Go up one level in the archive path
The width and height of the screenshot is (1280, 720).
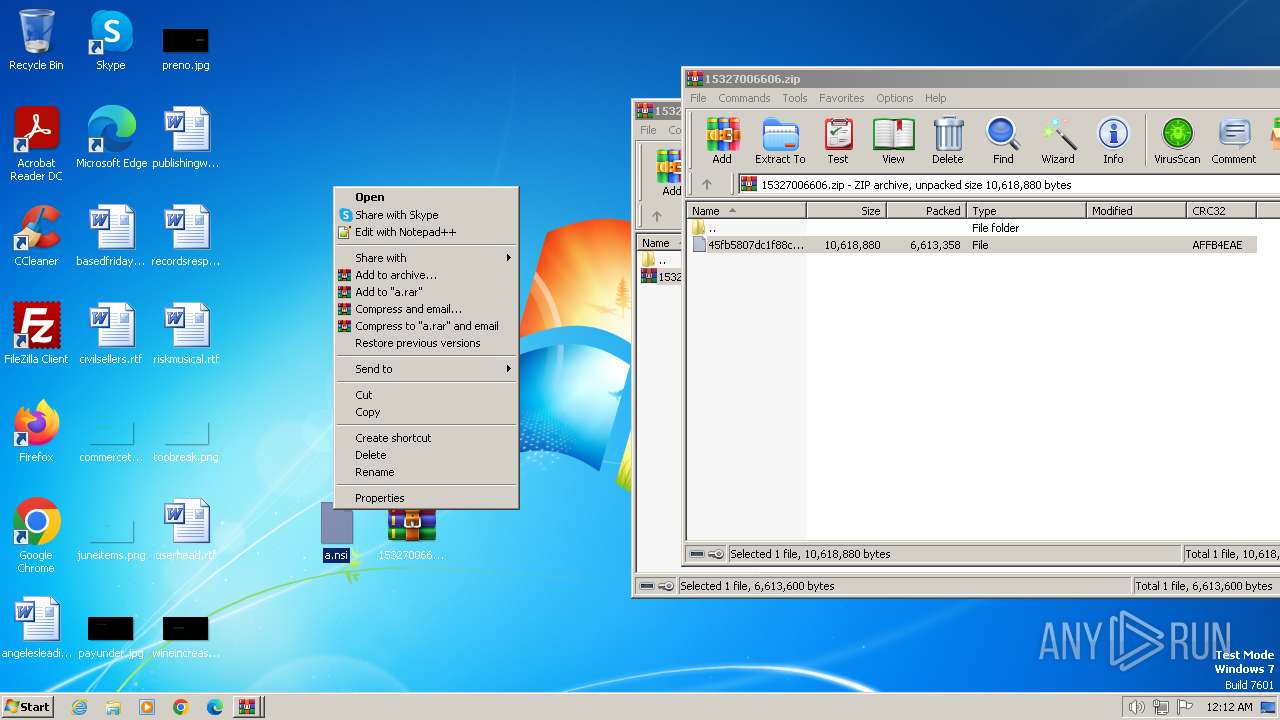707,184
